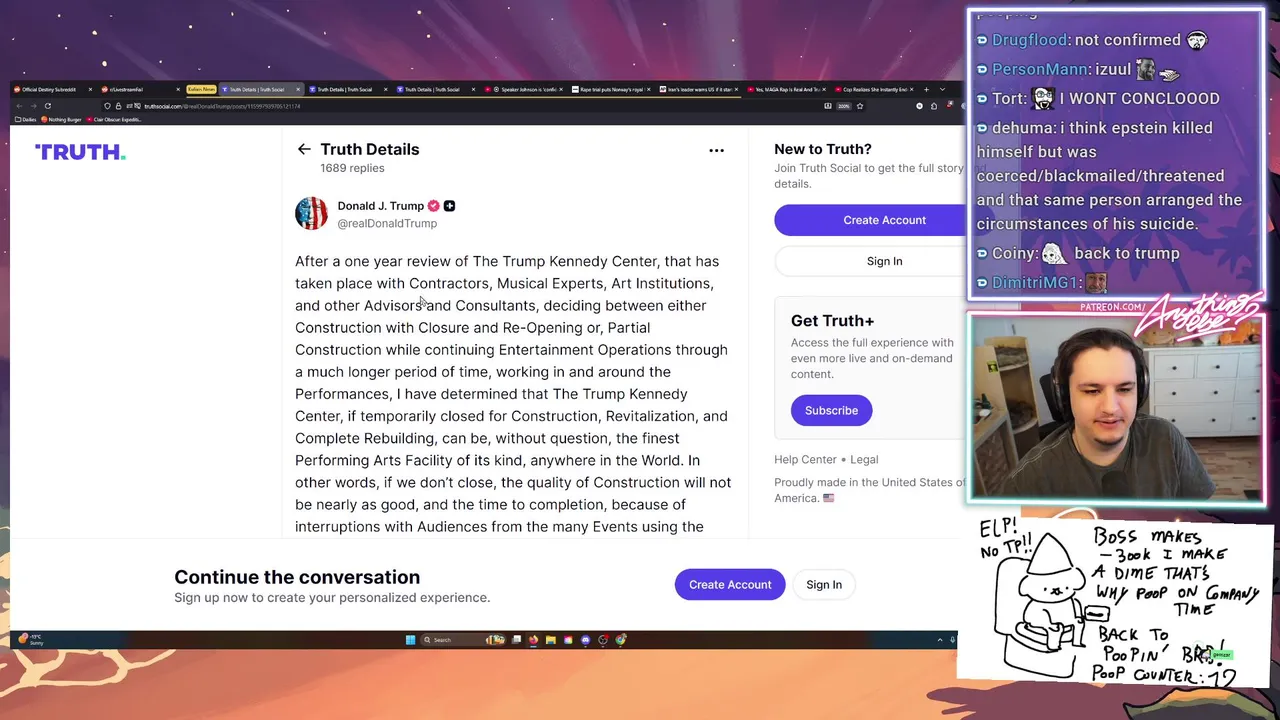The height and width of the screenshot is (720, 1280).
Task: Open the Dailies bookmark folder
Action: coord(26,119)
